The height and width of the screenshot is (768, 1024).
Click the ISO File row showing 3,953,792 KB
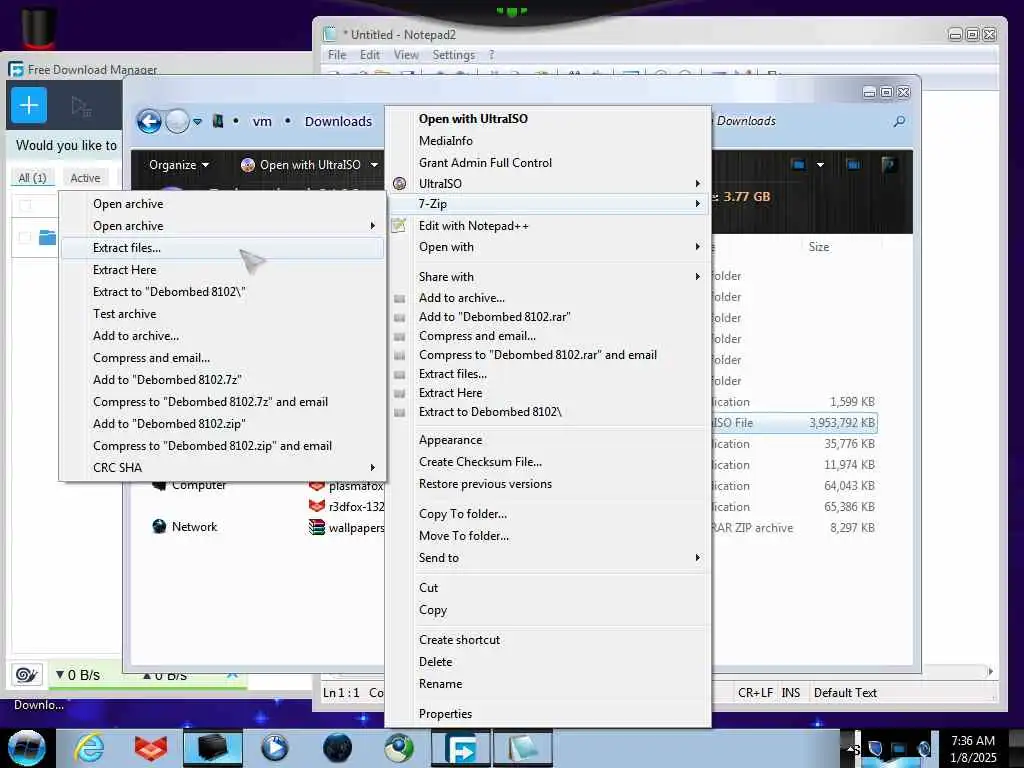[794, 423]
